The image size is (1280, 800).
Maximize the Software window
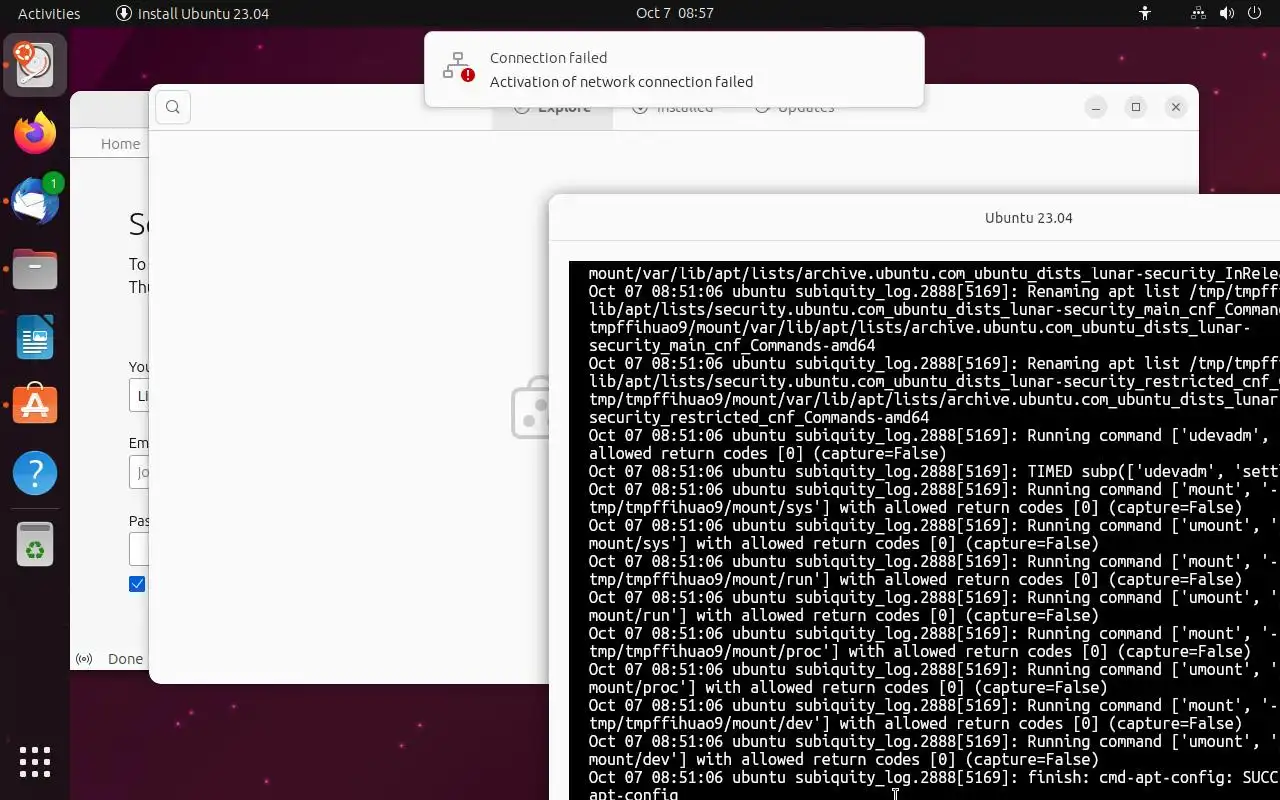[1136, 107]
